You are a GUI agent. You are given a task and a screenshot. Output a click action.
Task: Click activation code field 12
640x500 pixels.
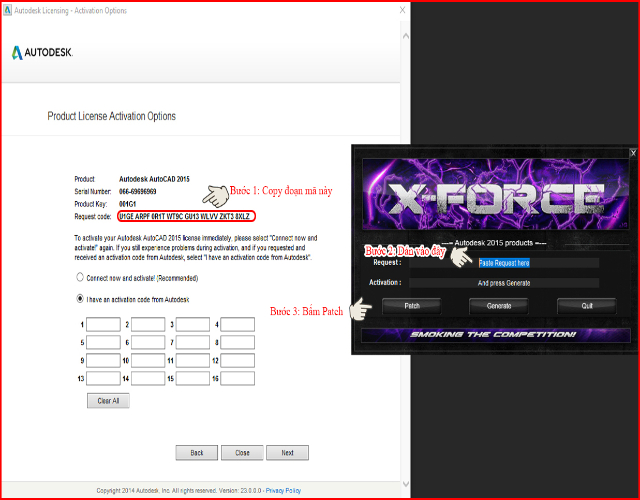pos(238,360)
